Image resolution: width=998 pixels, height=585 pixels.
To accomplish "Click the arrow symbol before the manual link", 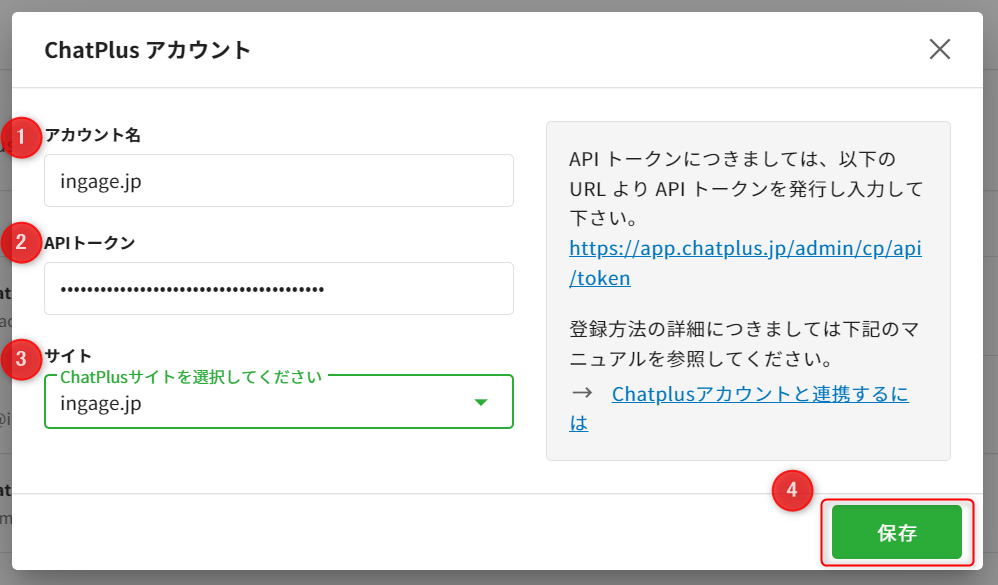I will point(582,394).
